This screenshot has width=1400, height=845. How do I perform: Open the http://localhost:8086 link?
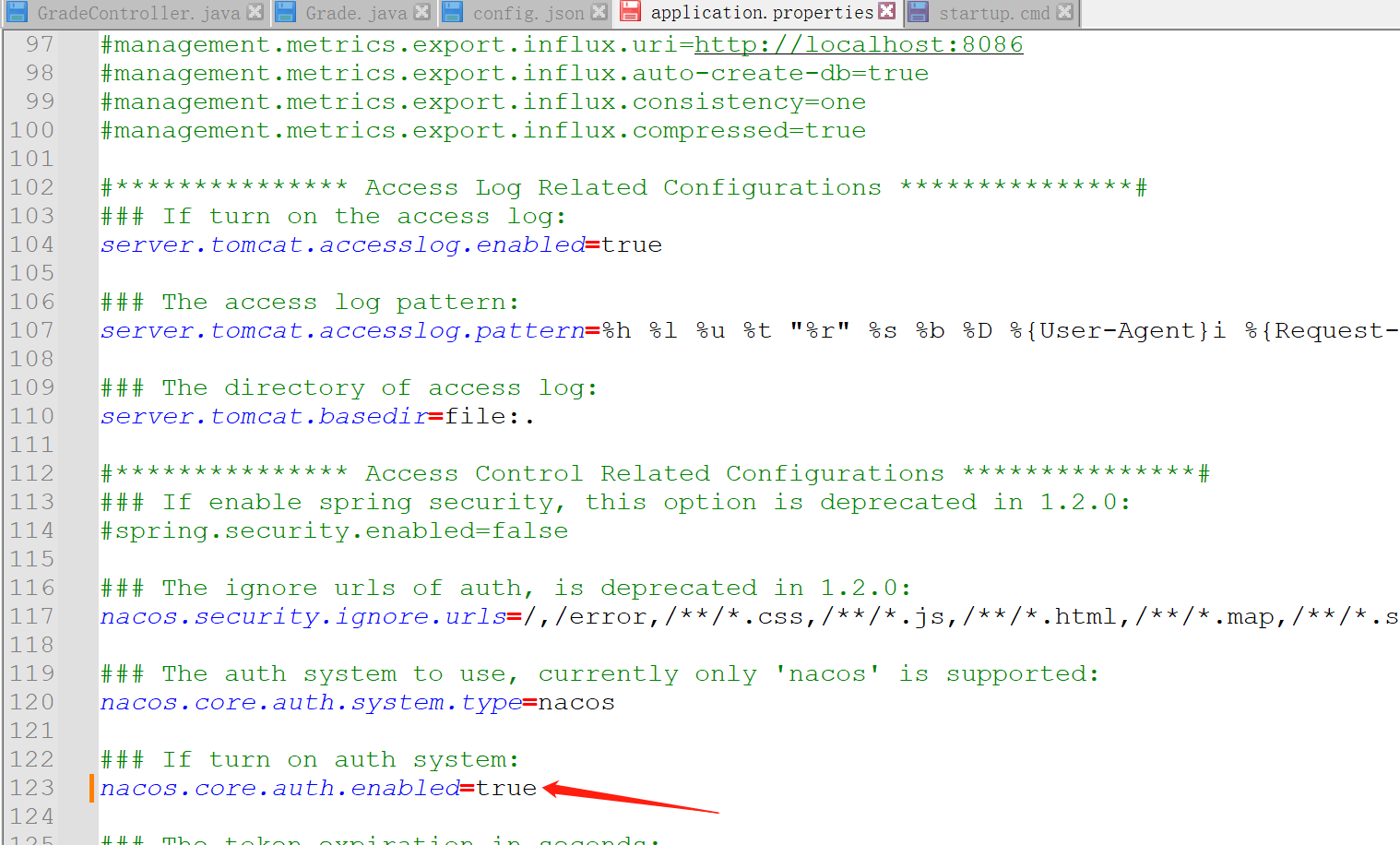(859, 44)
